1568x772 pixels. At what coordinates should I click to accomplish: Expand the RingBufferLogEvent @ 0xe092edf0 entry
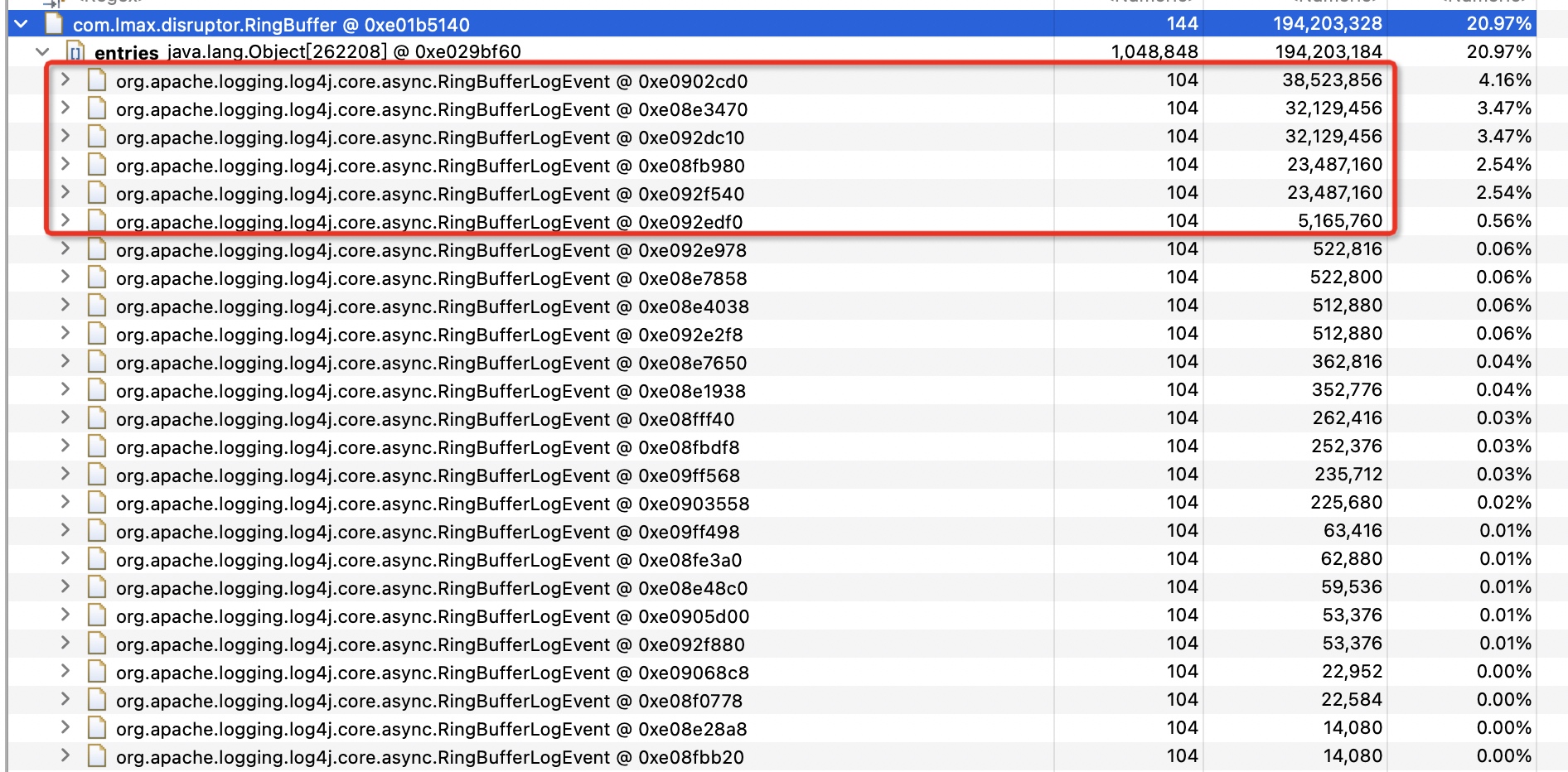coord(65,221)
